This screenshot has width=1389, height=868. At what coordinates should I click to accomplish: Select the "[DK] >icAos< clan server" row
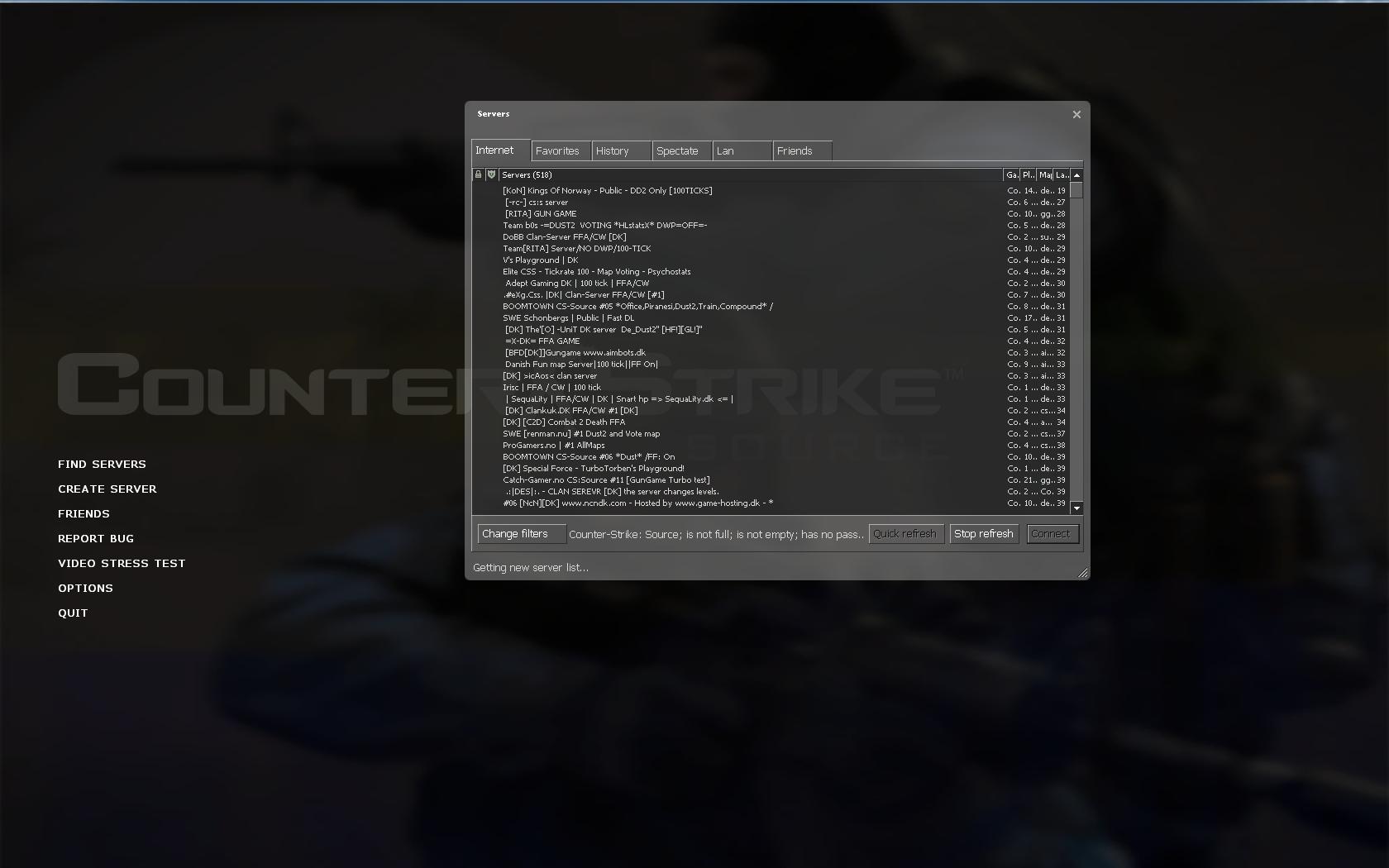pos(771,376)
